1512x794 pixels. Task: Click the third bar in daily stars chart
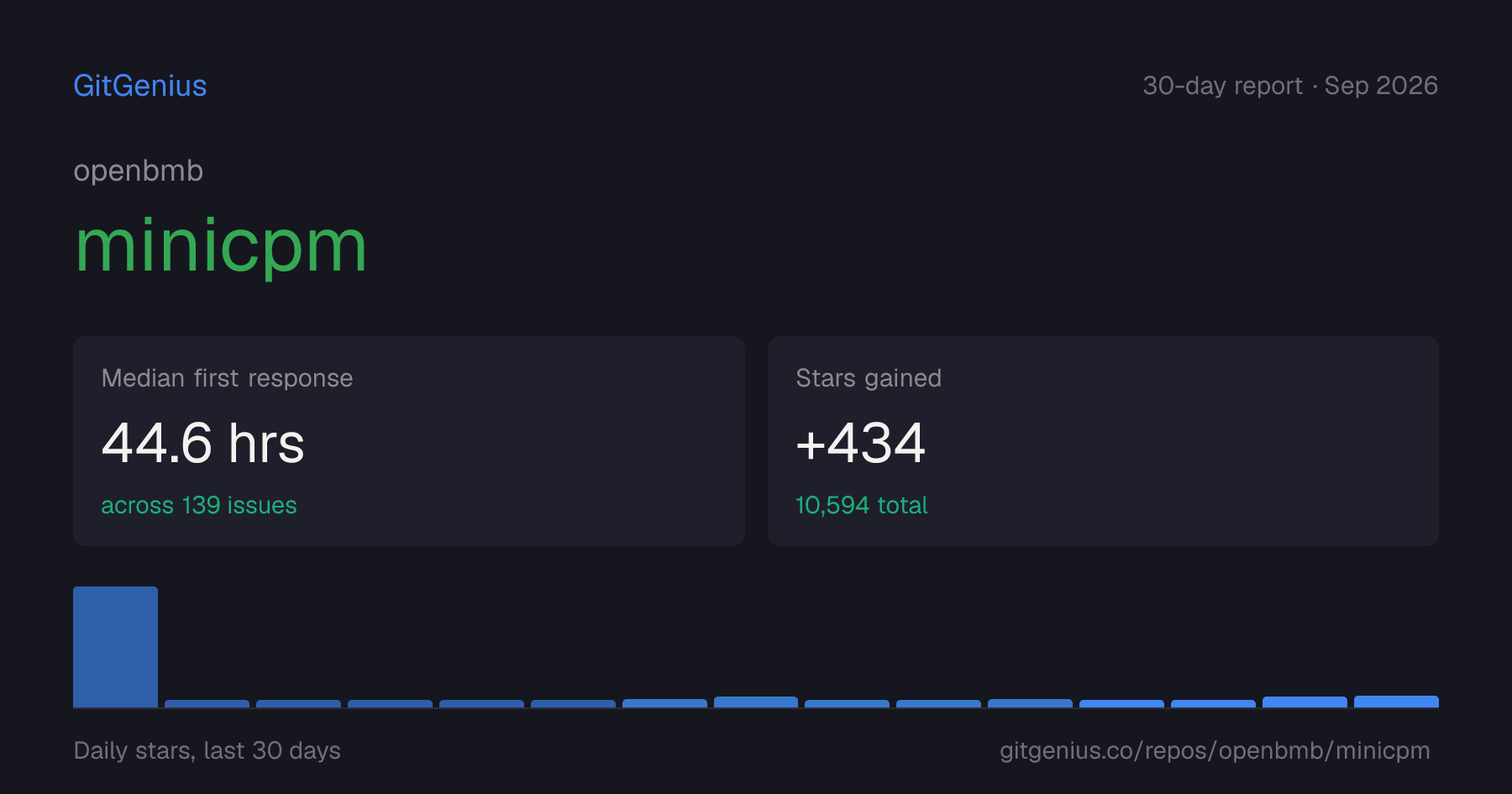point(298,704)
